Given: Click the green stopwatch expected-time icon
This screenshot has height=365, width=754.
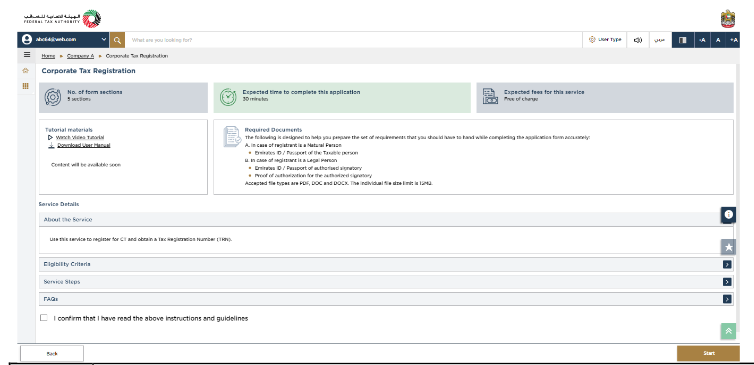Looking at the screenshot, I should [228, 97].
